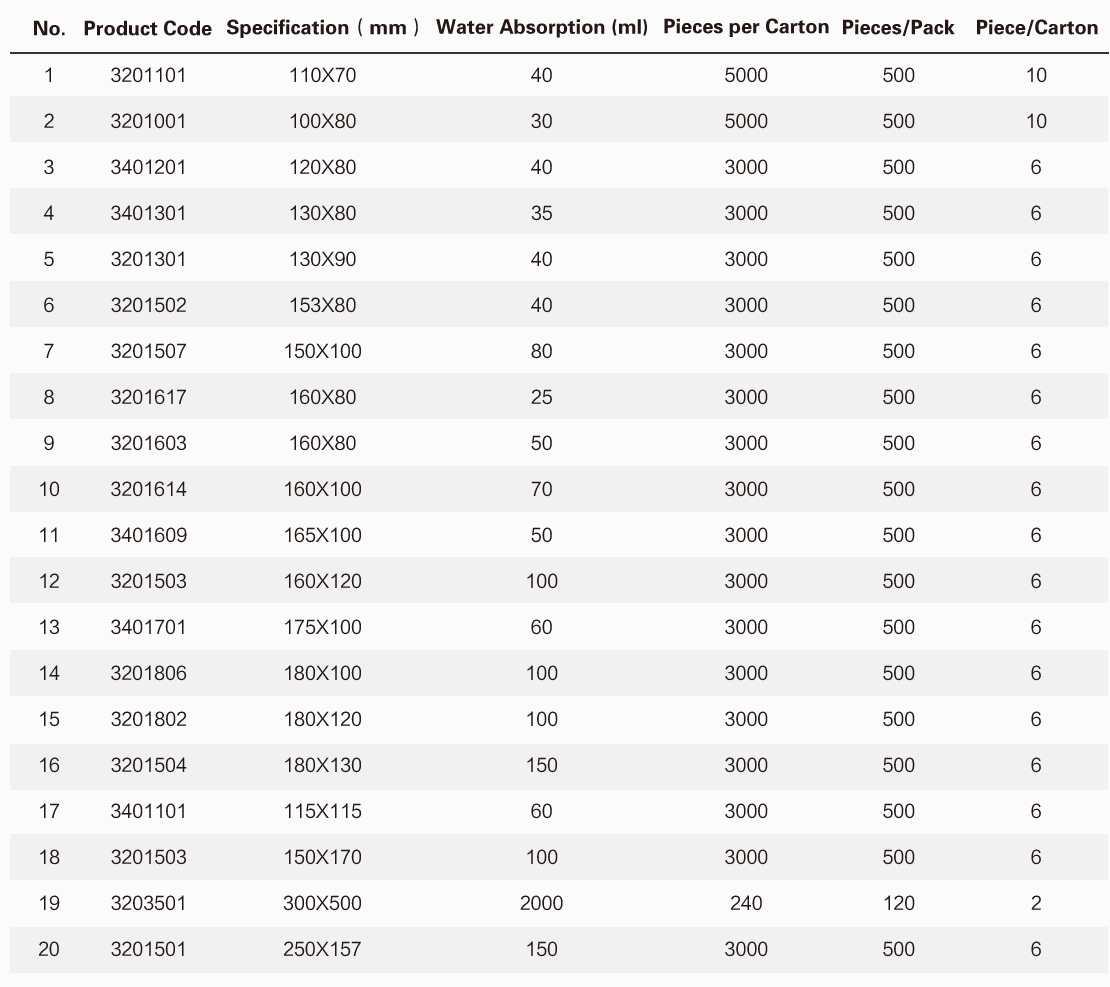Select product code 3201101
Image resolution: width=1110 pixels, height=987 pixels.
148,75
